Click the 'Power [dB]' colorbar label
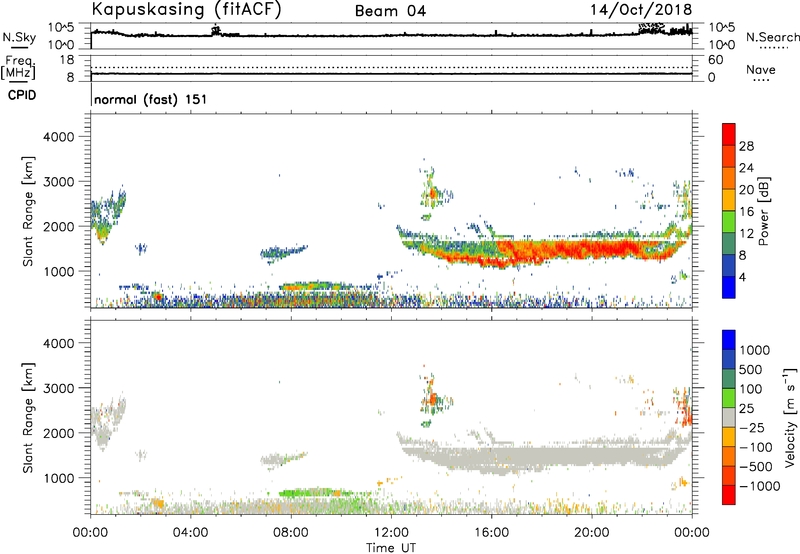Image resolution: width=800 pixels, height=554 pixels. pos(763,211)
